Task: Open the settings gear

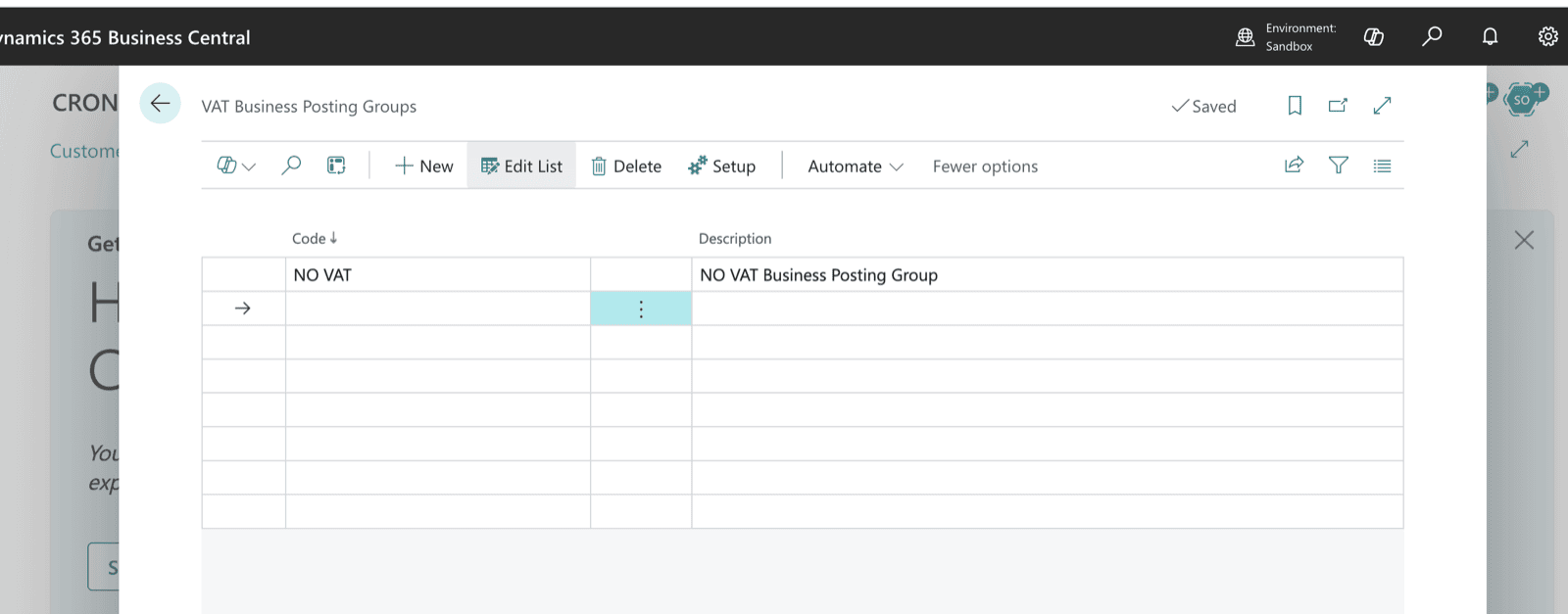Action: click(x=1547, y=37)
